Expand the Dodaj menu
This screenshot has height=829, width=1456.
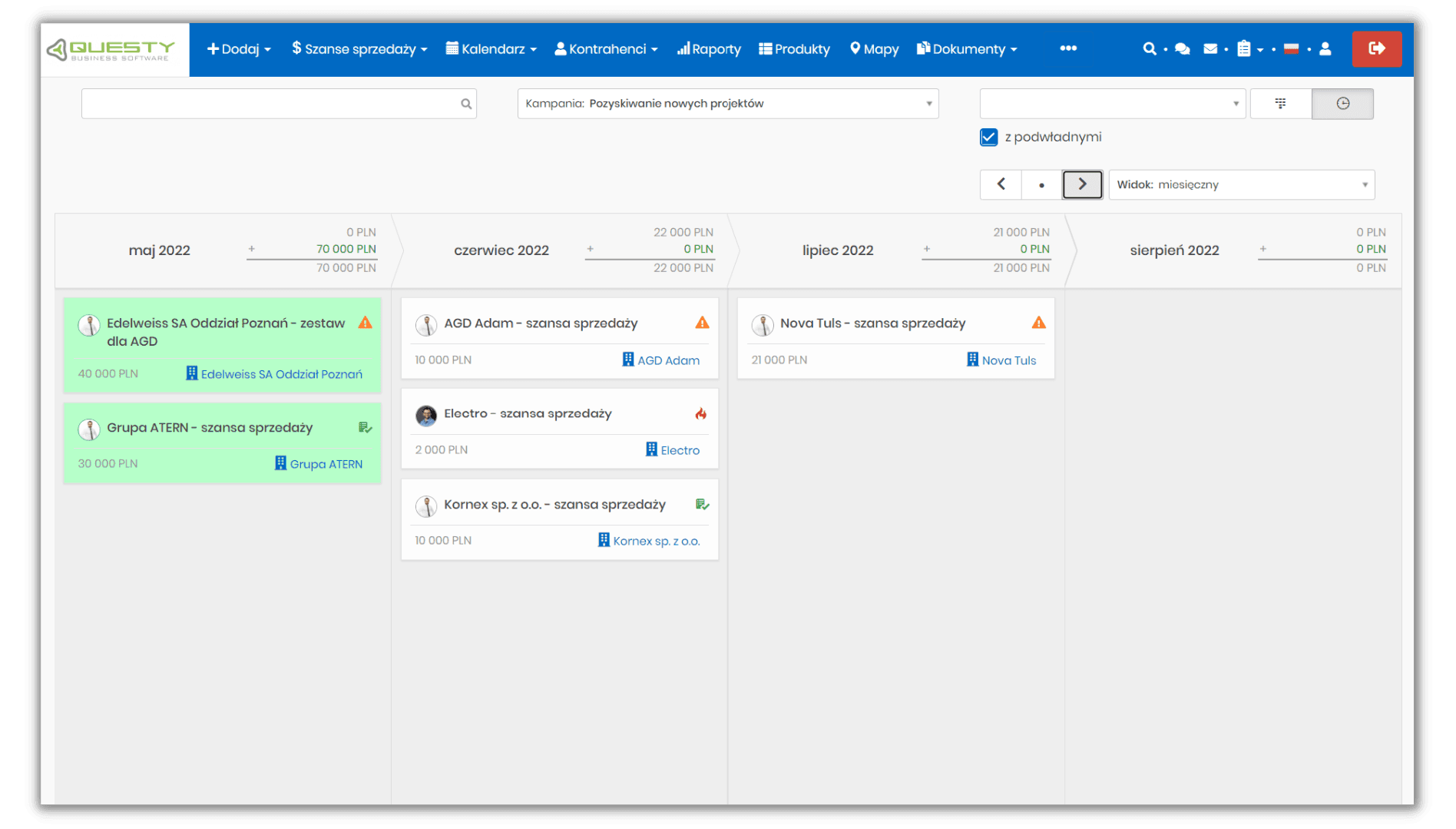click(239, 49)
